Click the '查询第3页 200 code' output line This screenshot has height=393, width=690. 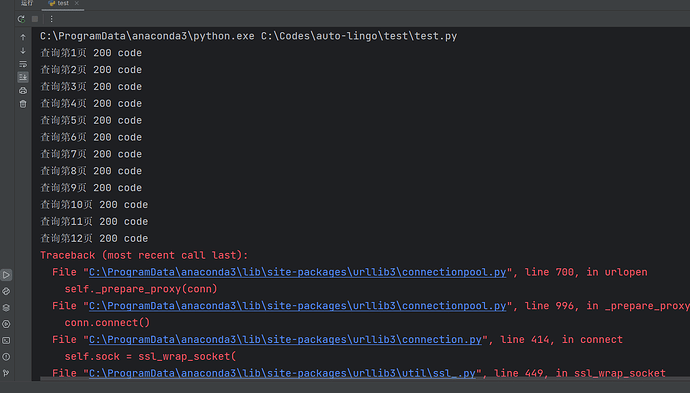pyautogui.click(x=91, y=87)
